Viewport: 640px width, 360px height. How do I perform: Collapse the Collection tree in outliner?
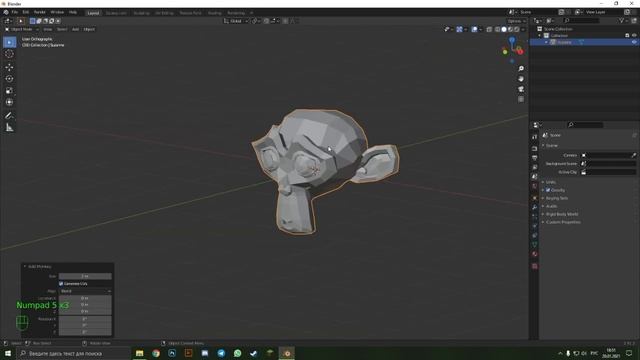540,36
